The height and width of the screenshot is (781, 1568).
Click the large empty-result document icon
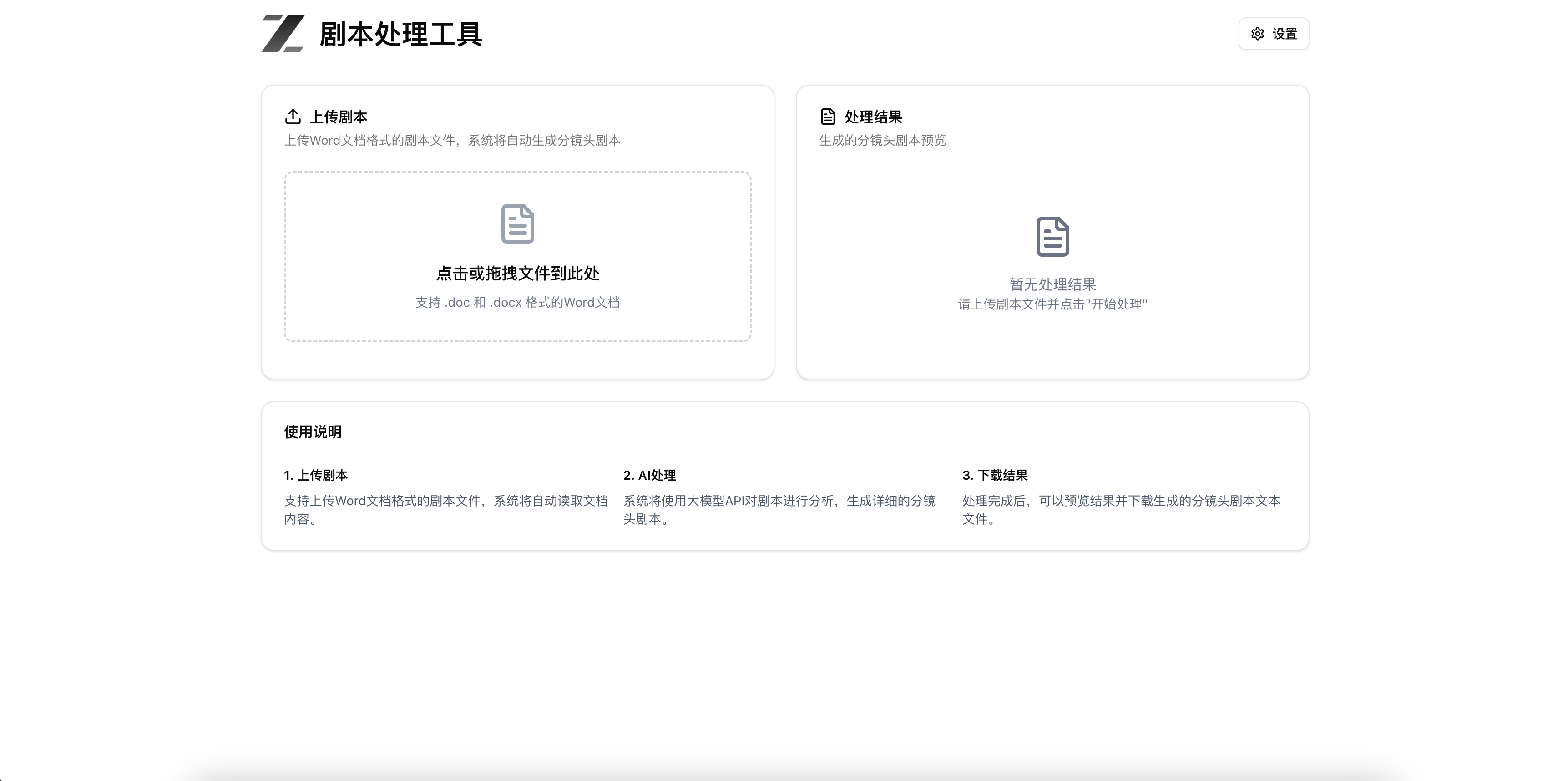(x=1052, y=236)
